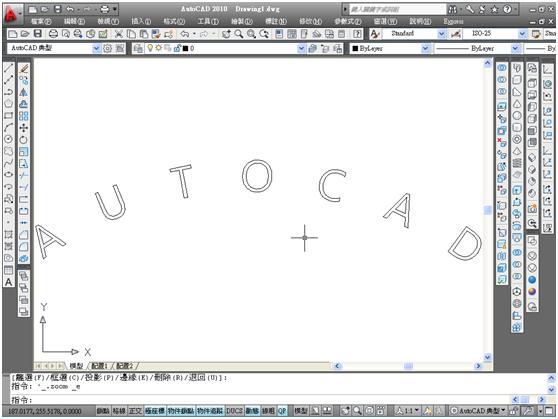Open the 插入(I) Insert menu
The height and width of the screenshot is (419, 558).
point(141,21)
